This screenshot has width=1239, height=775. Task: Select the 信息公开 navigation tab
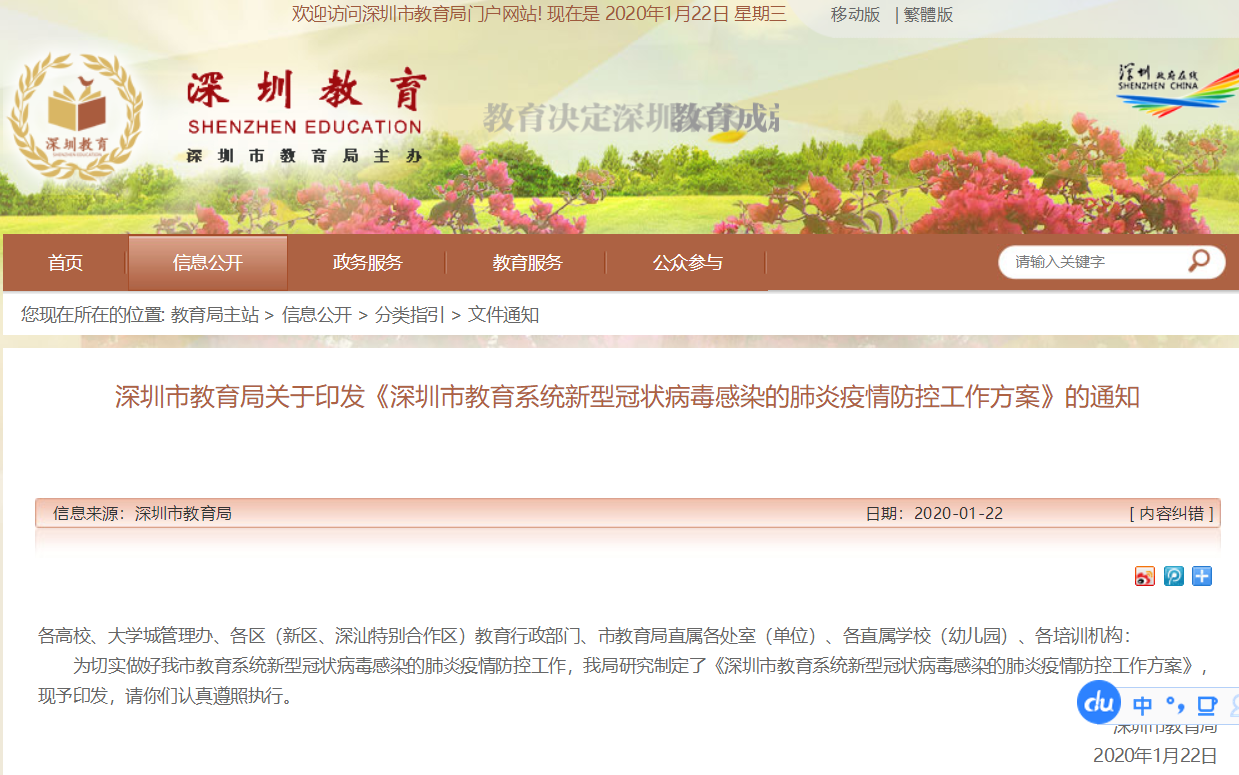(208, 263)
